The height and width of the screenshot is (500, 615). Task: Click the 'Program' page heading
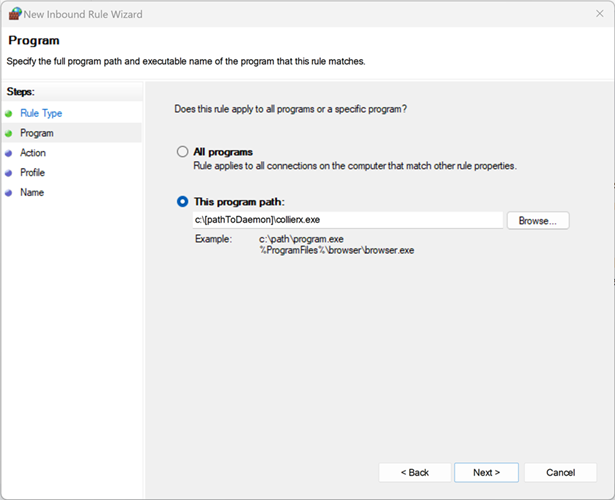point(34,40)
